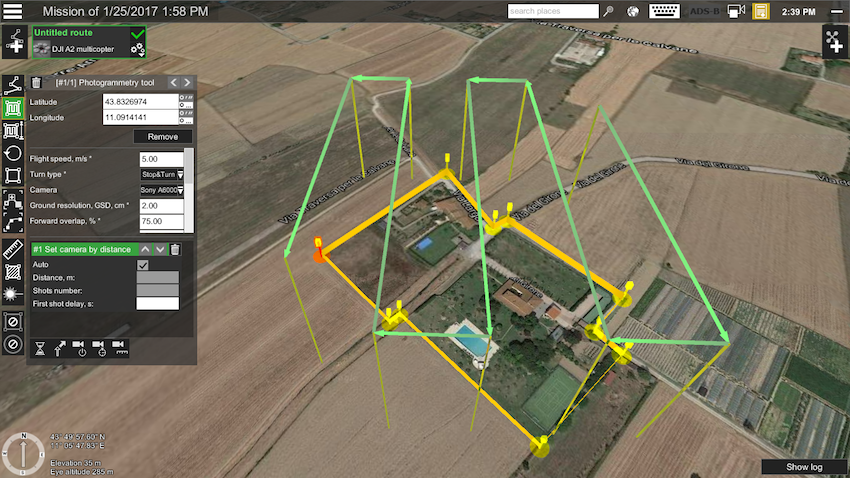Image resolution: width=850 pixels, height=478 pixels.
Task: Open the keyboard shortcuts icon
Action: (664, 11)
